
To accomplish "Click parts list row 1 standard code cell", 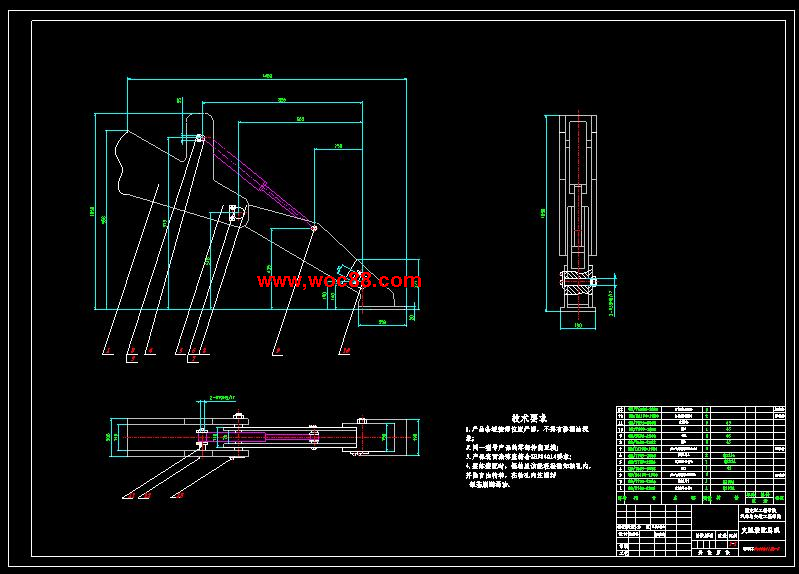I will click(642, 488).
